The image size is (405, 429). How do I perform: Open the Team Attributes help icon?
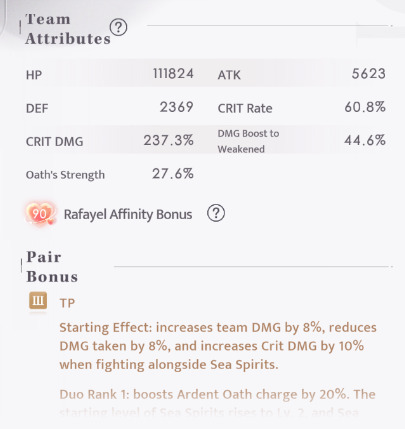pyautogui.click(x=118, y=27)
